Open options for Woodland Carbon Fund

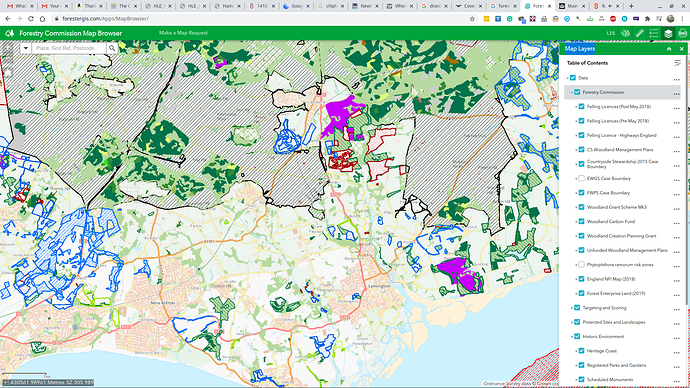[676, 223]
